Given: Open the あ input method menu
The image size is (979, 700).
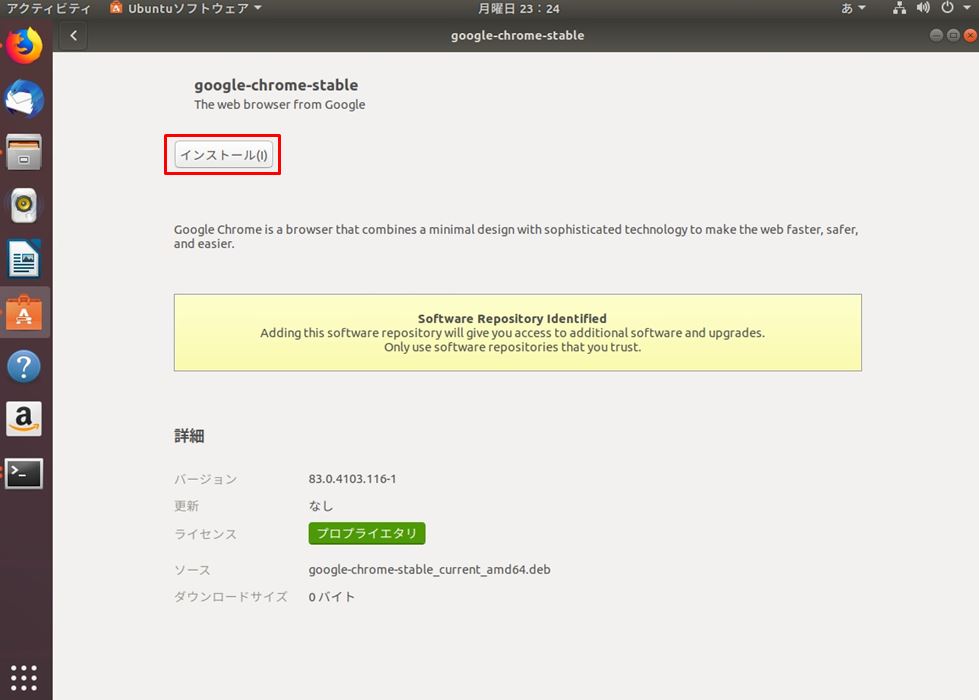Looking at the screenshot, I should [x=853, y=9].
